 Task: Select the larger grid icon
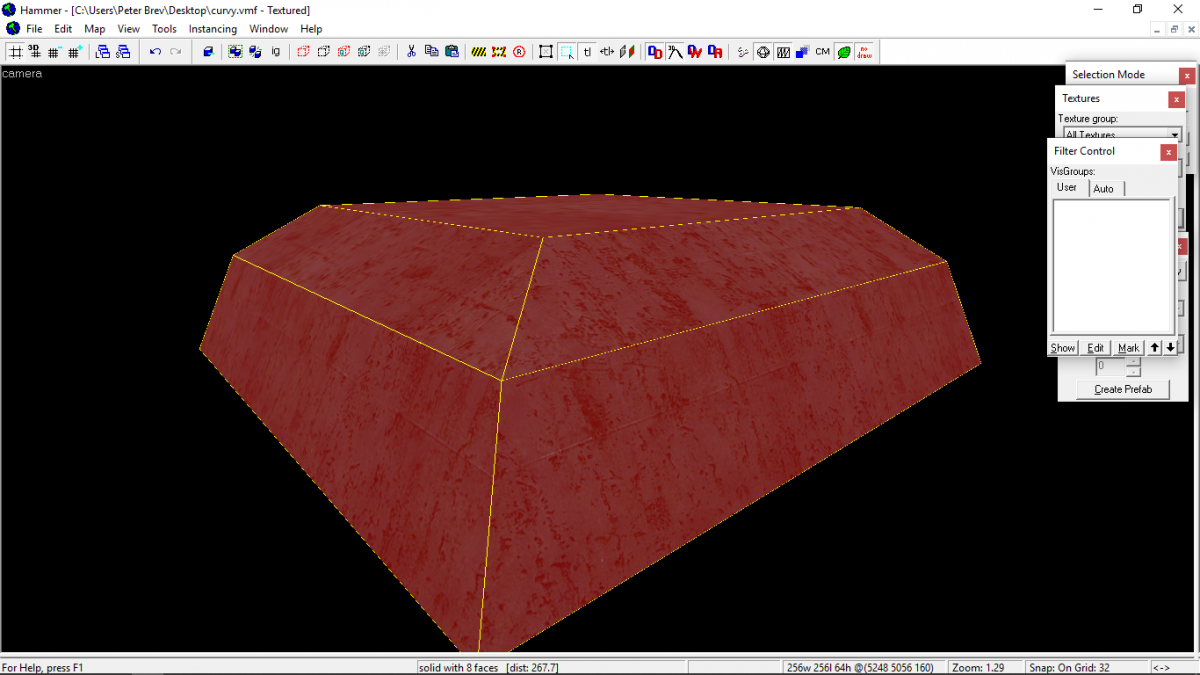click(x=72, y=51)
